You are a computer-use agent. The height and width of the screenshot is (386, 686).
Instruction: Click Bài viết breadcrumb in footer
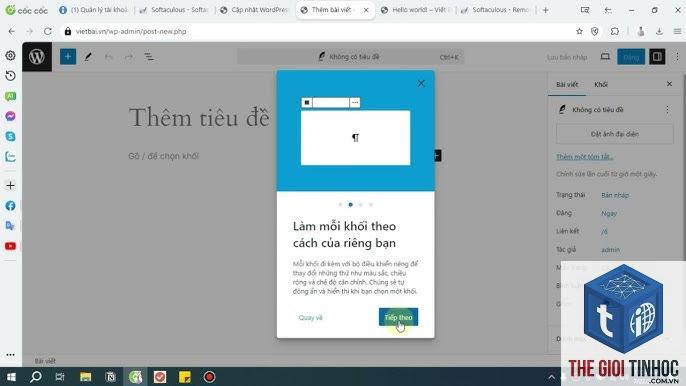pos(45,361)
